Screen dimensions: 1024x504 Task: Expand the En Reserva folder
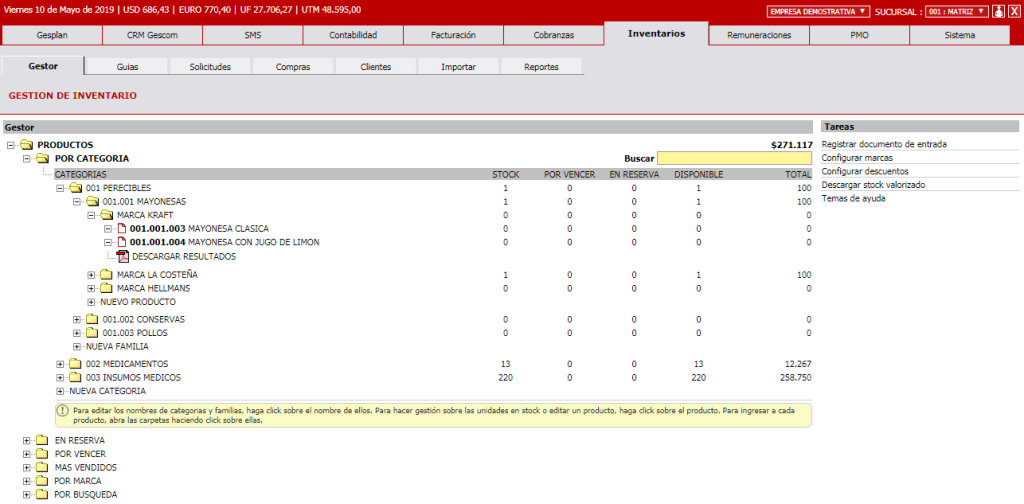27,440
